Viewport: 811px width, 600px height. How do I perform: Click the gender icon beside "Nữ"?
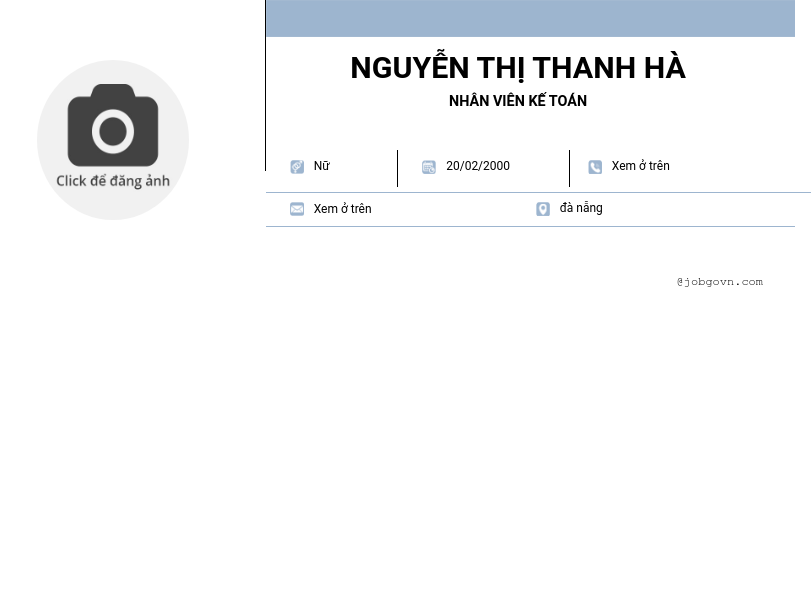click(x=297, y=167)
